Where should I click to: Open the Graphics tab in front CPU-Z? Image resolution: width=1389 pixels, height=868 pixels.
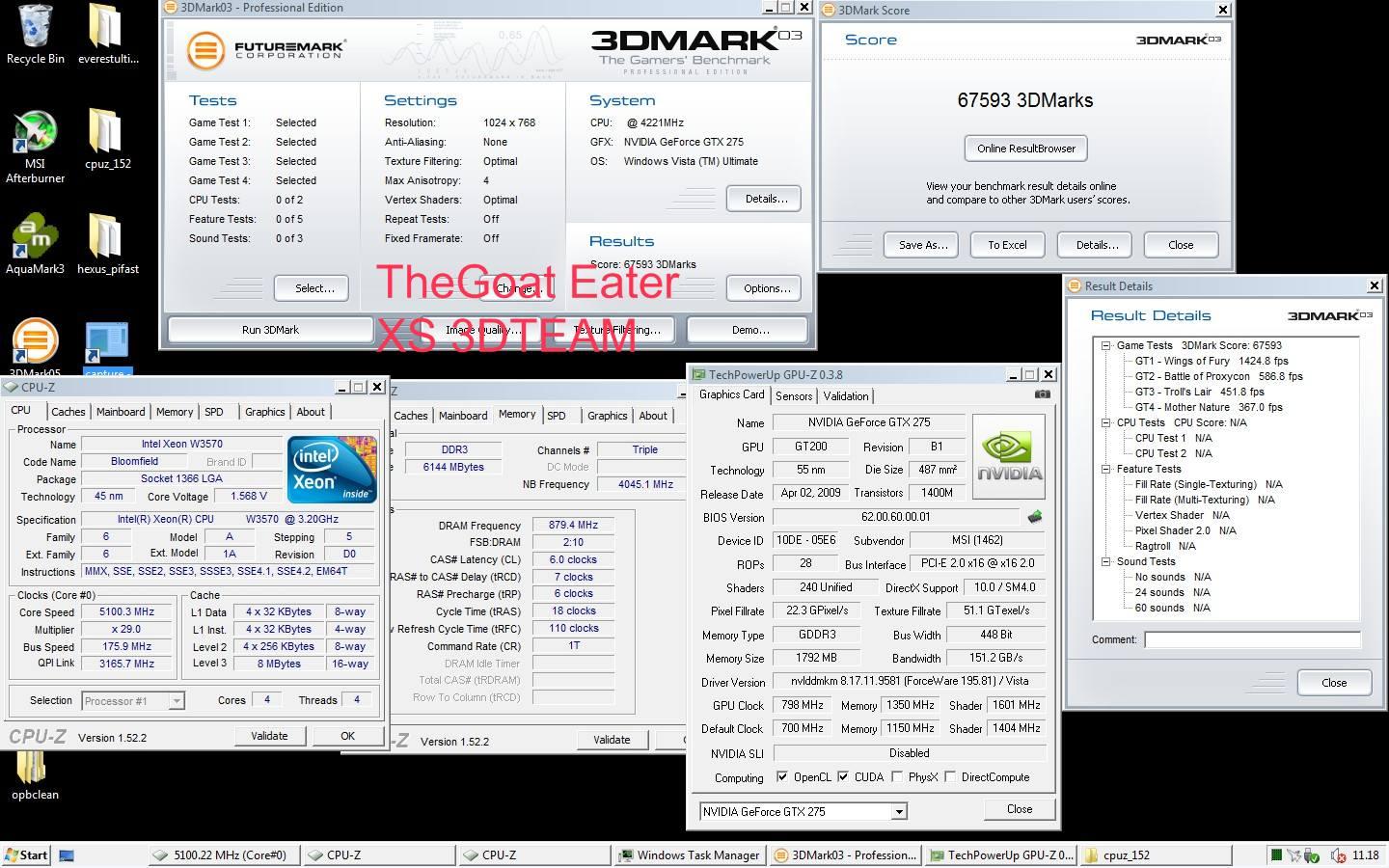coord(264,412)
